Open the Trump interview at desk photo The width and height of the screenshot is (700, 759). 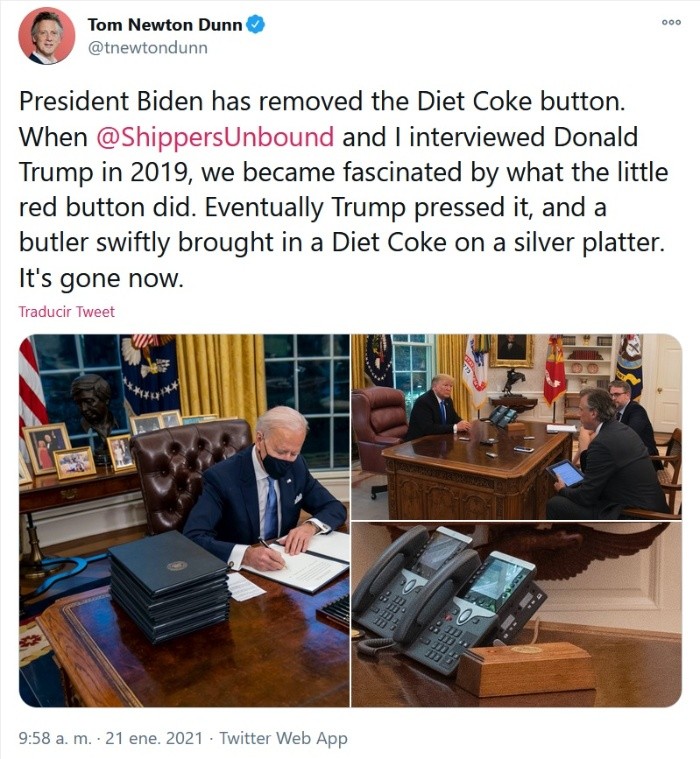point(516,426)
